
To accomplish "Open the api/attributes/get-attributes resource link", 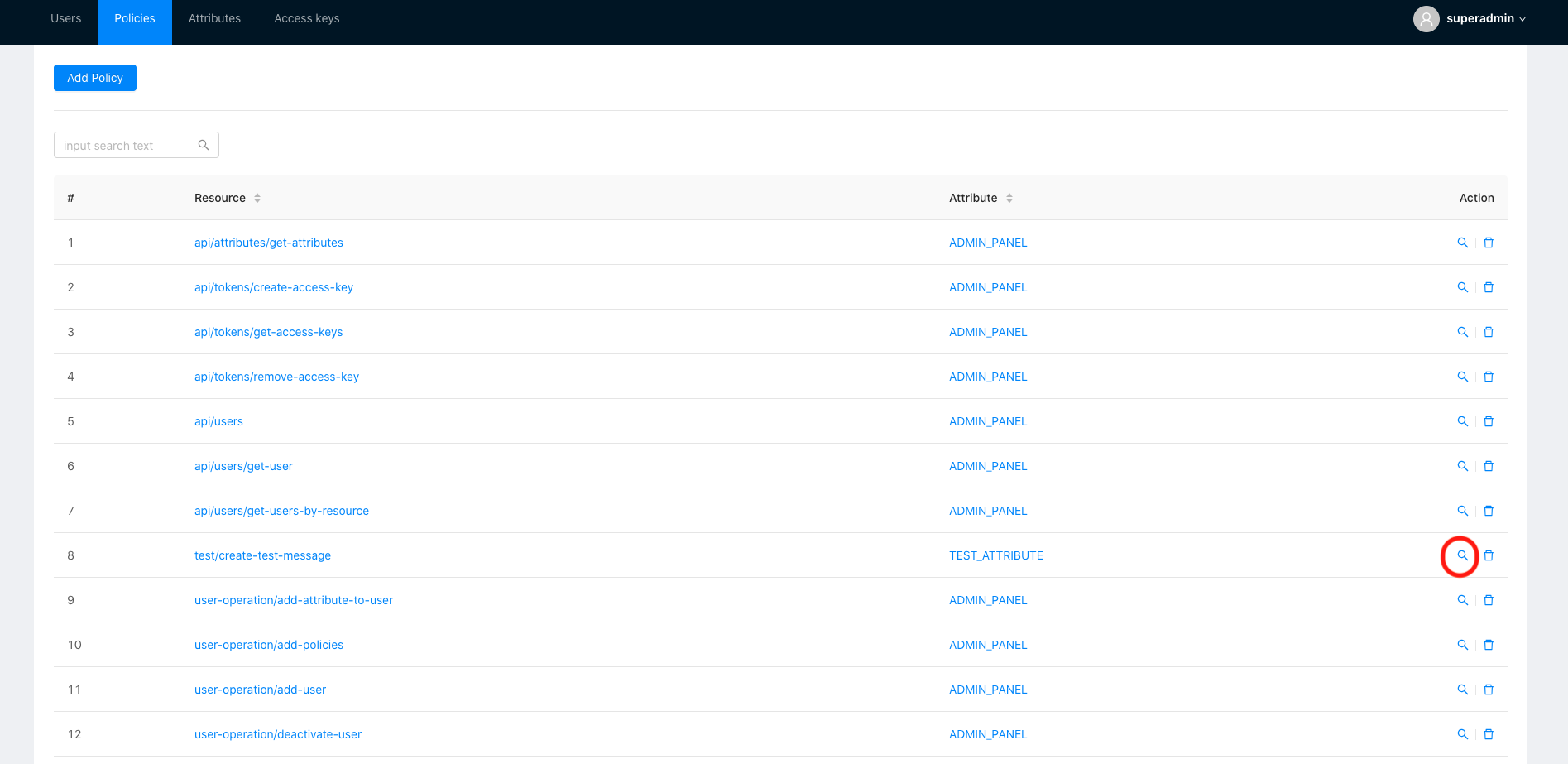I will (269, 243).
